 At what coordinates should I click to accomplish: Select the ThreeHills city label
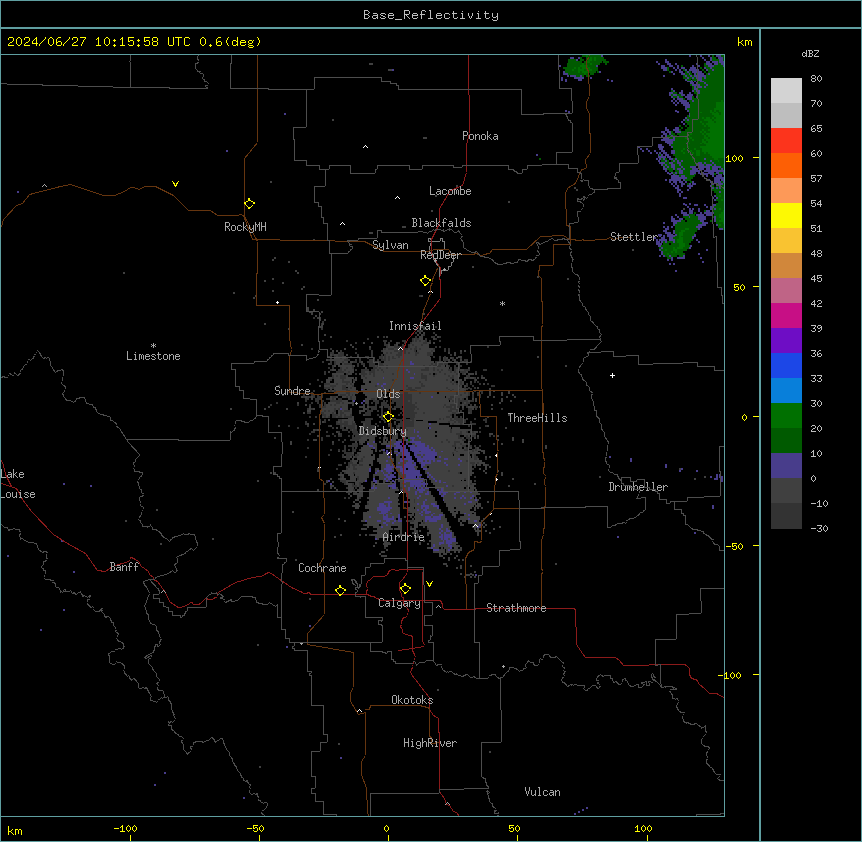[x=538, y=418]
